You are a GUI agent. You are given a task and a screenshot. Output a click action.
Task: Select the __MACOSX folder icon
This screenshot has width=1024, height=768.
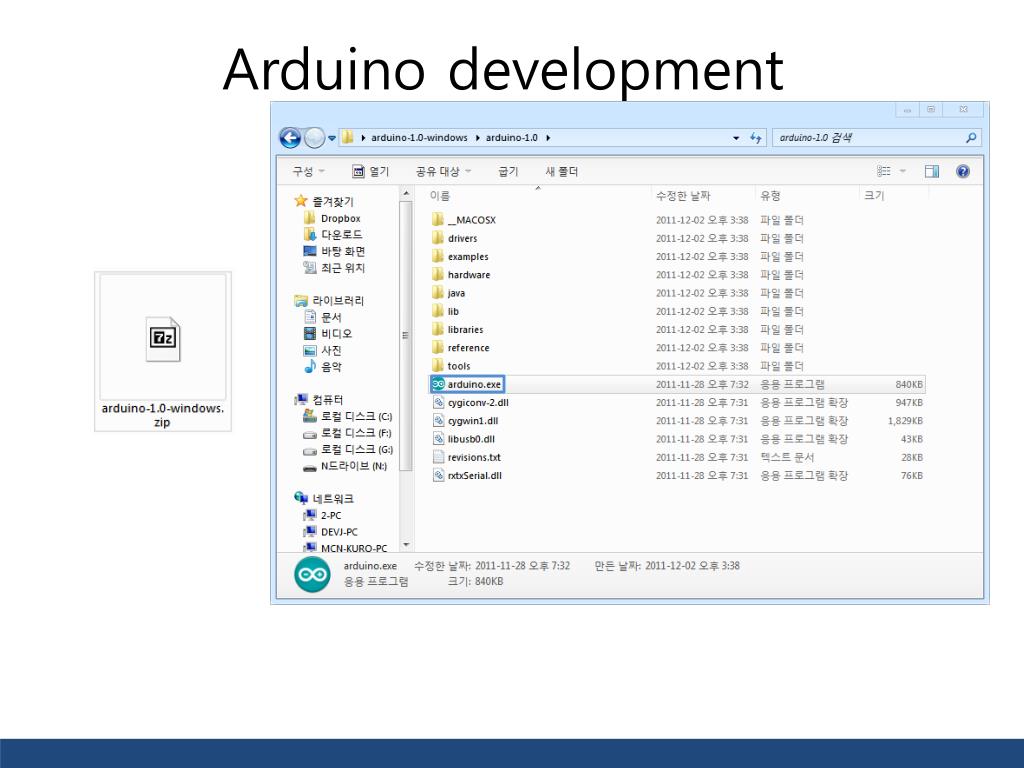438,219
